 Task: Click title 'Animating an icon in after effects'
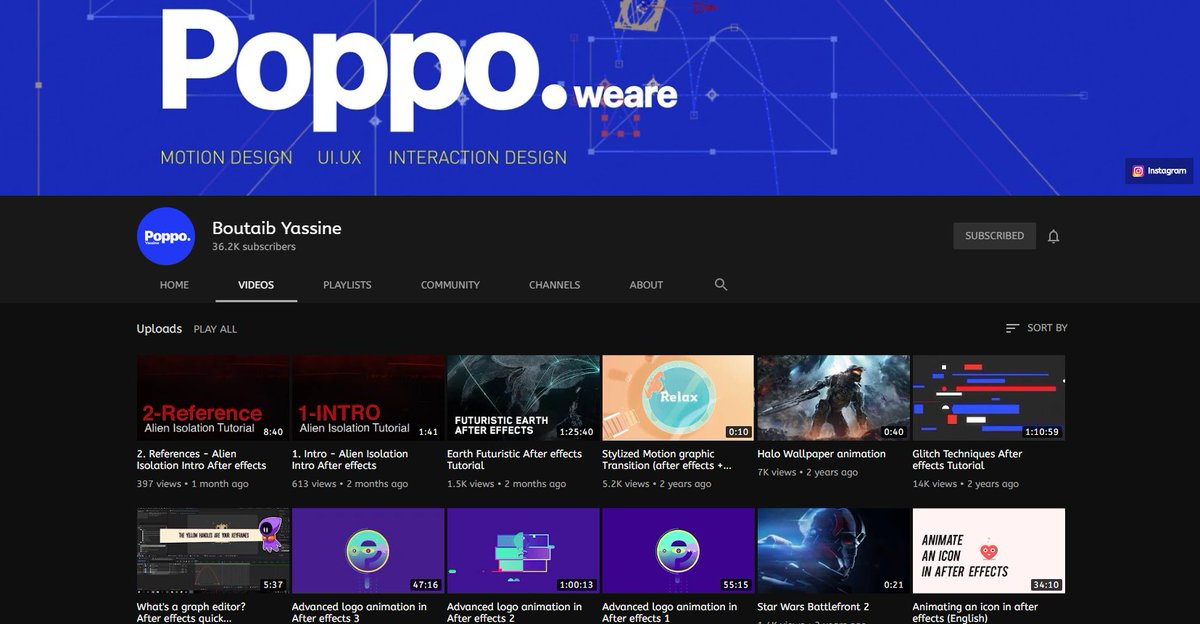click(976, 612)
